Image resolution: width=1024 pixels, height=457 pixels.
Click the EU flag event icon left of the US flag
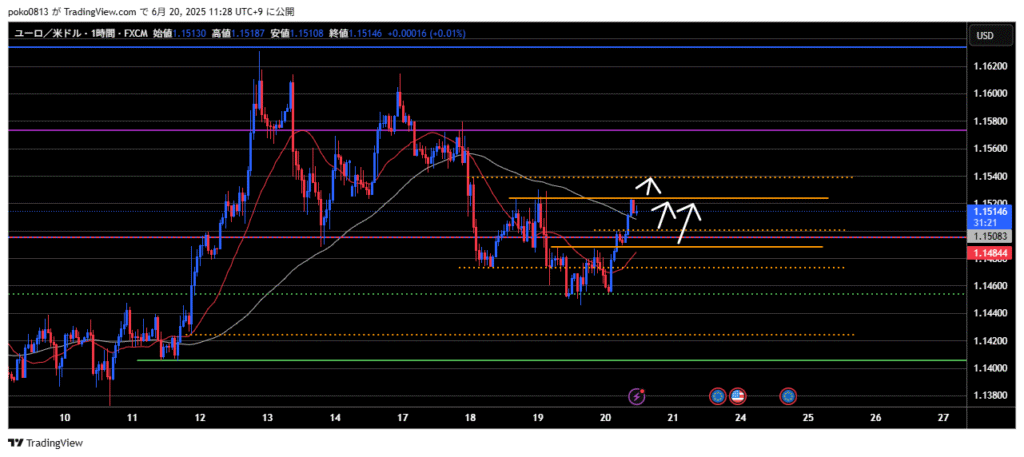pyautogui.click(x=717, y=397)
